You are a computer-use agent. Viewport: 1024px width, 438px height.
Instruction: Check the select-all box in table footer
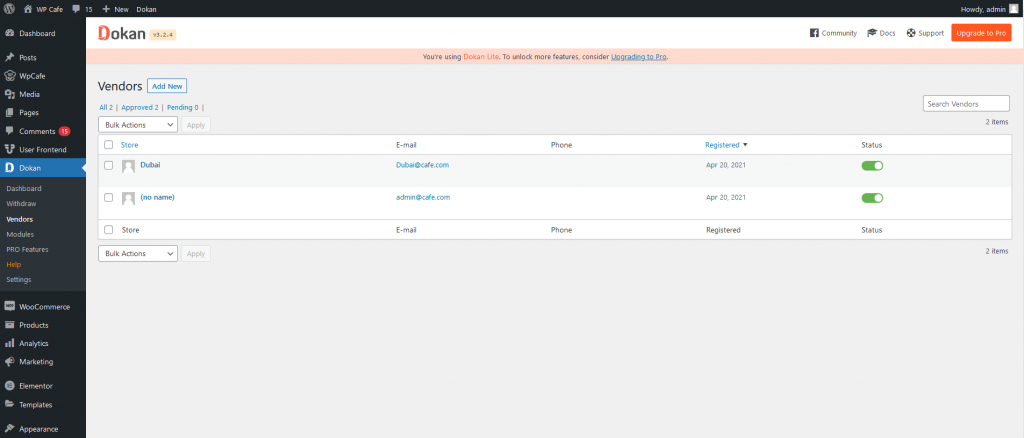coord(108,230)
